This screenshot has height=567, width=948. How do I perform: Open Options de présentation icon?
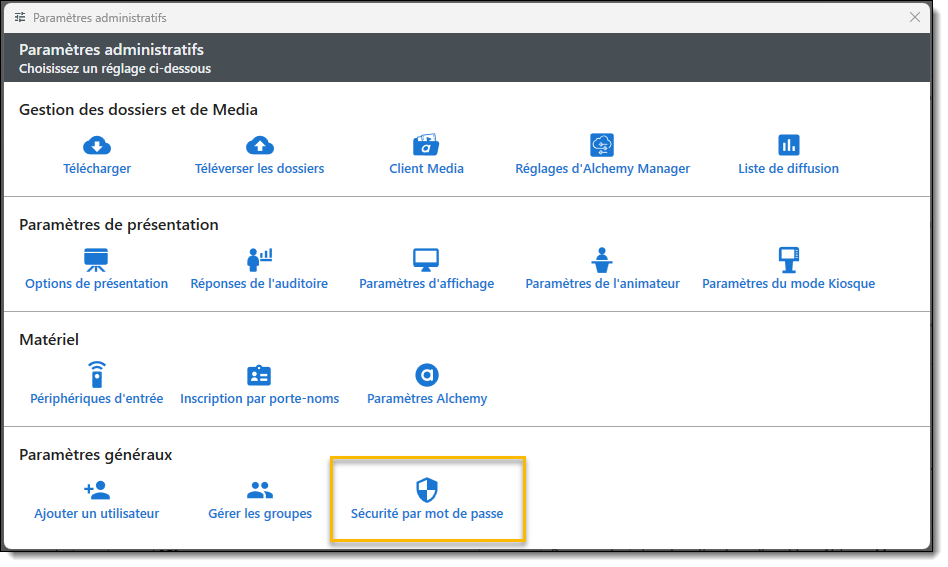coord(96,260)
